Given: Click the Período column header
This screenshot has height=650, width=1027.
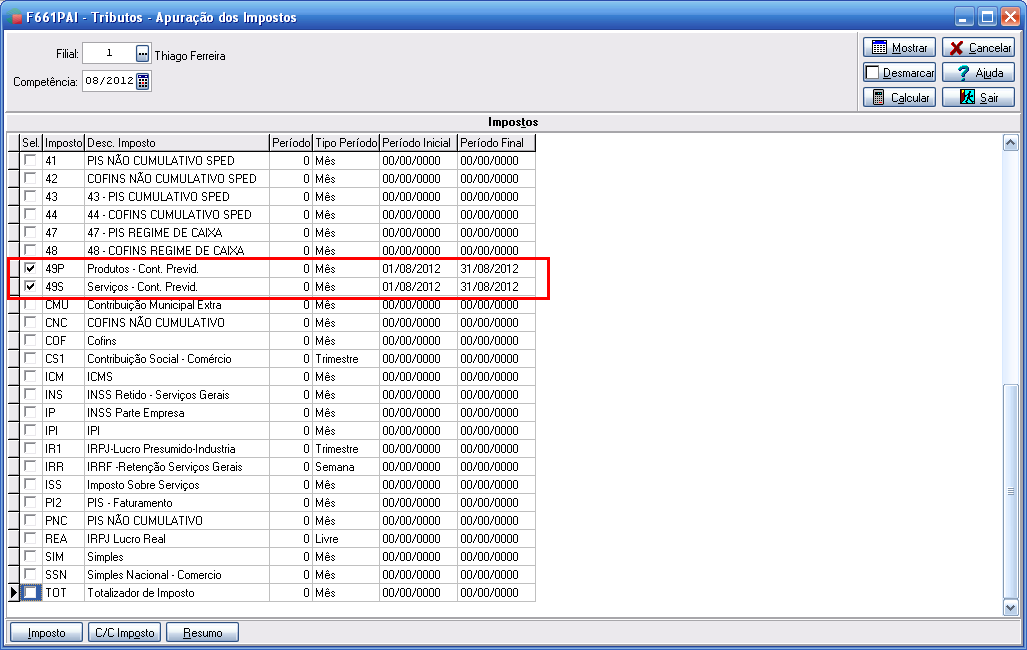Looking at the screenshot, I should [x=291, y=143].
